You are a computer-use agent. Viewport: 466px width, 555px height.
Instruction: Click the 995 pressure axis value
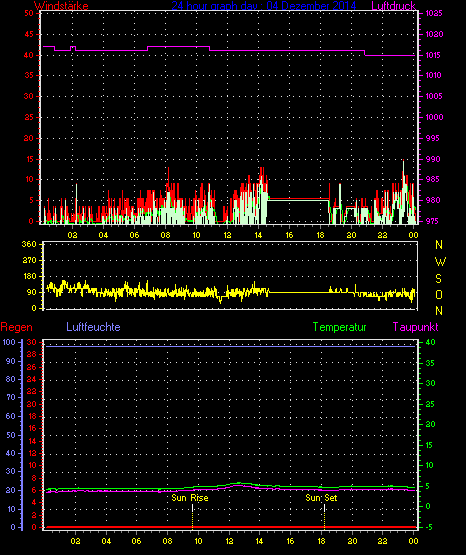433,138
